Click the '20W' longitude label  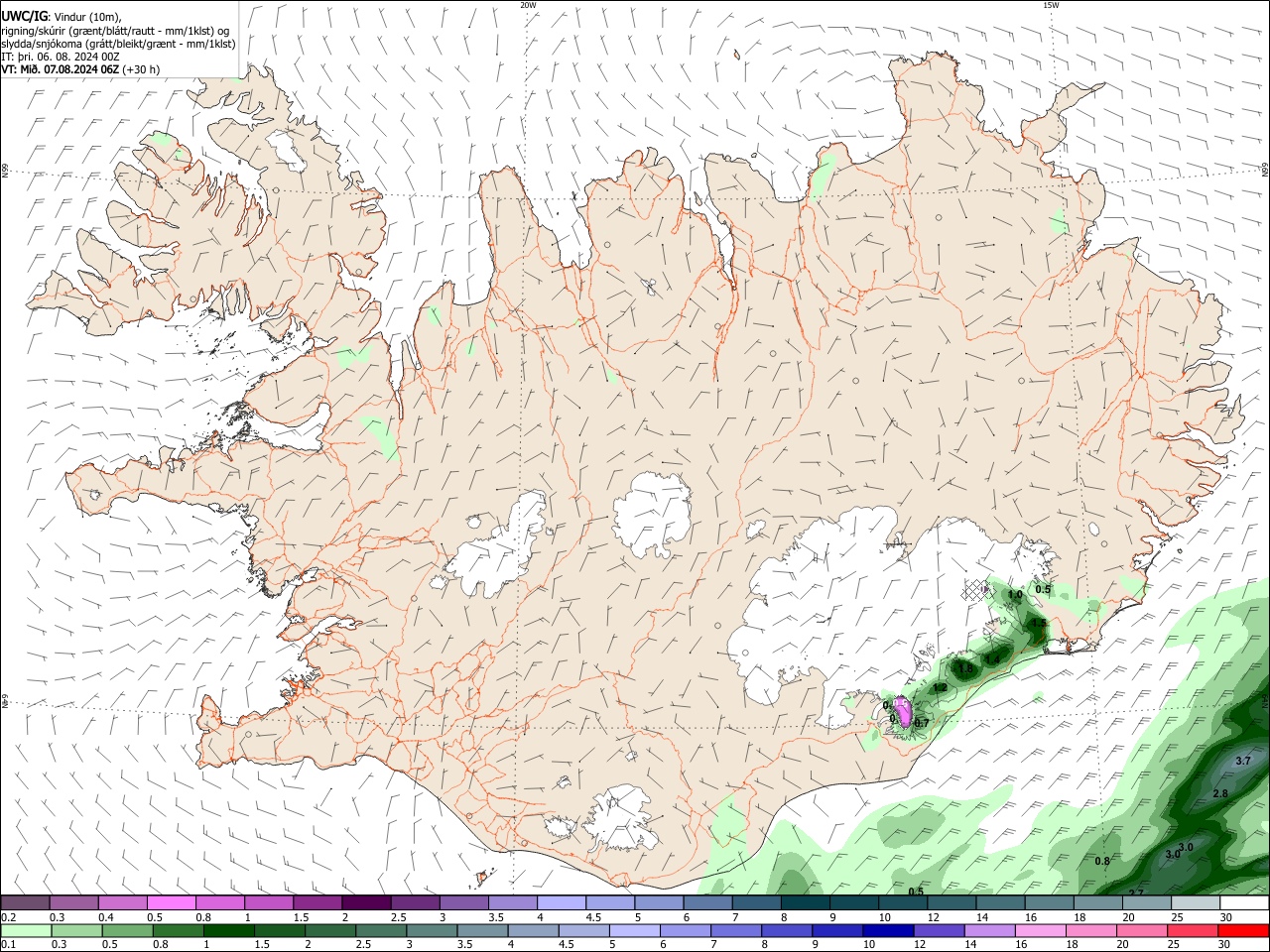tap(528, 5)
